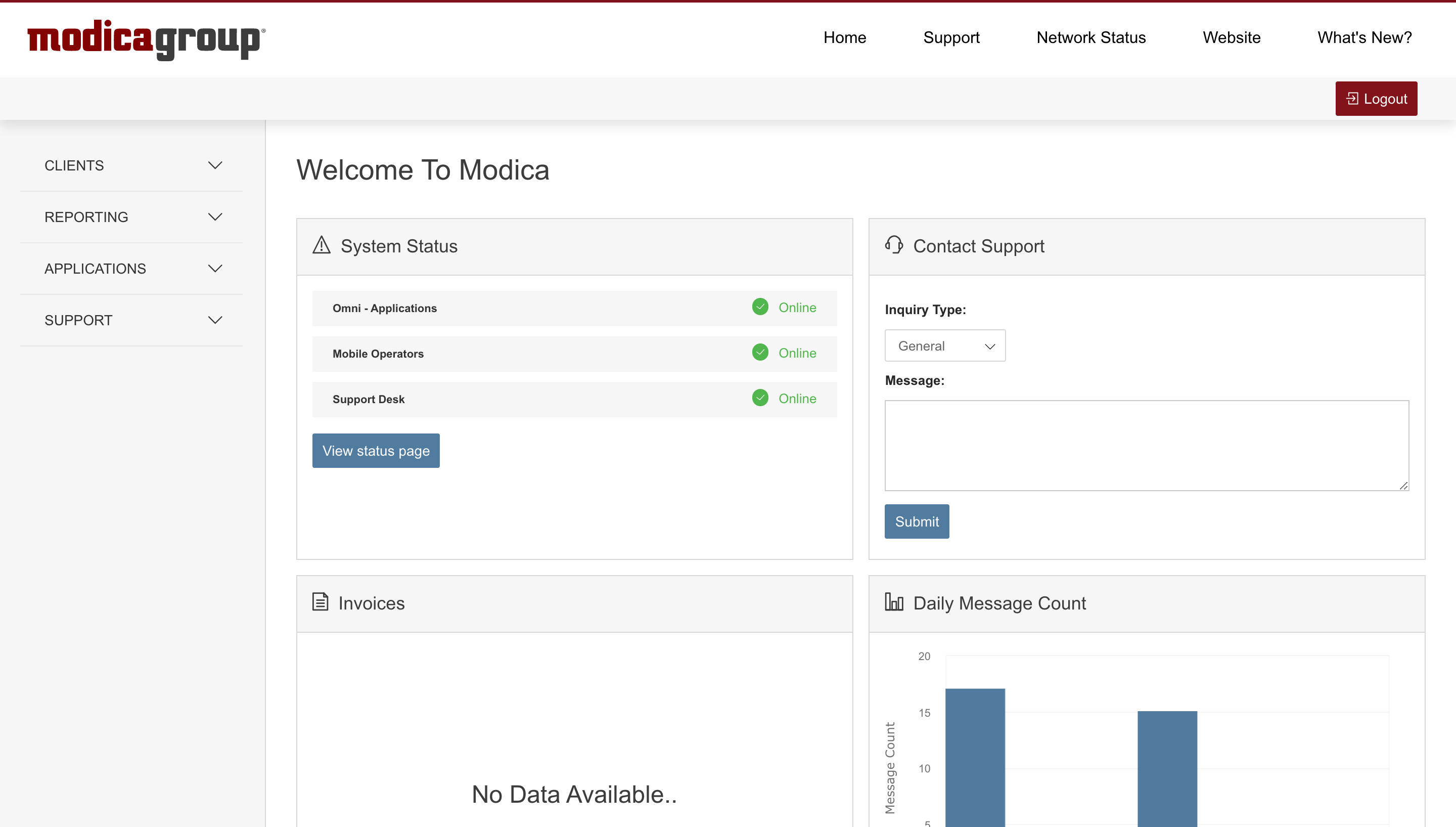Click the Logout button
Screen dimensions: 1456x827
point(1376,99)
